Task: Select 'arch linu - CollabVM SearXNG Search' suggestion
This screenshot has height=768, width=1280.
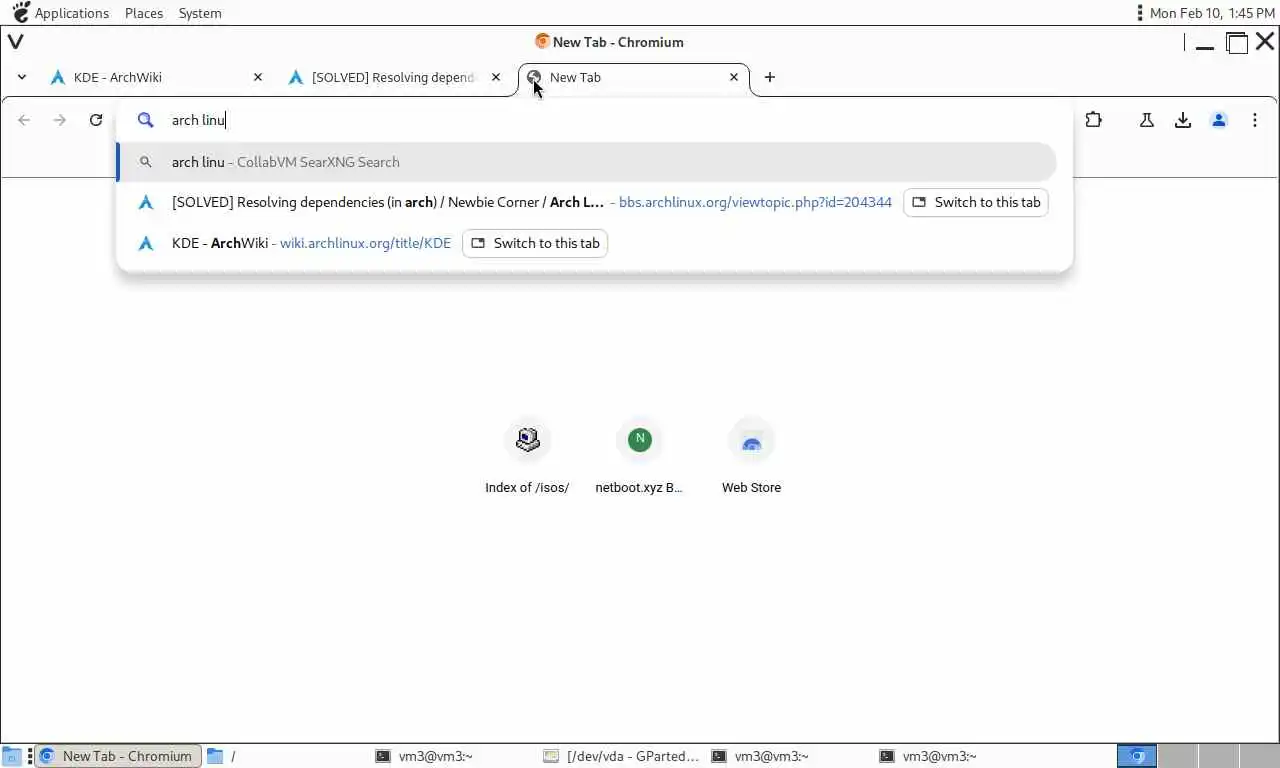Action: point(586,162)
